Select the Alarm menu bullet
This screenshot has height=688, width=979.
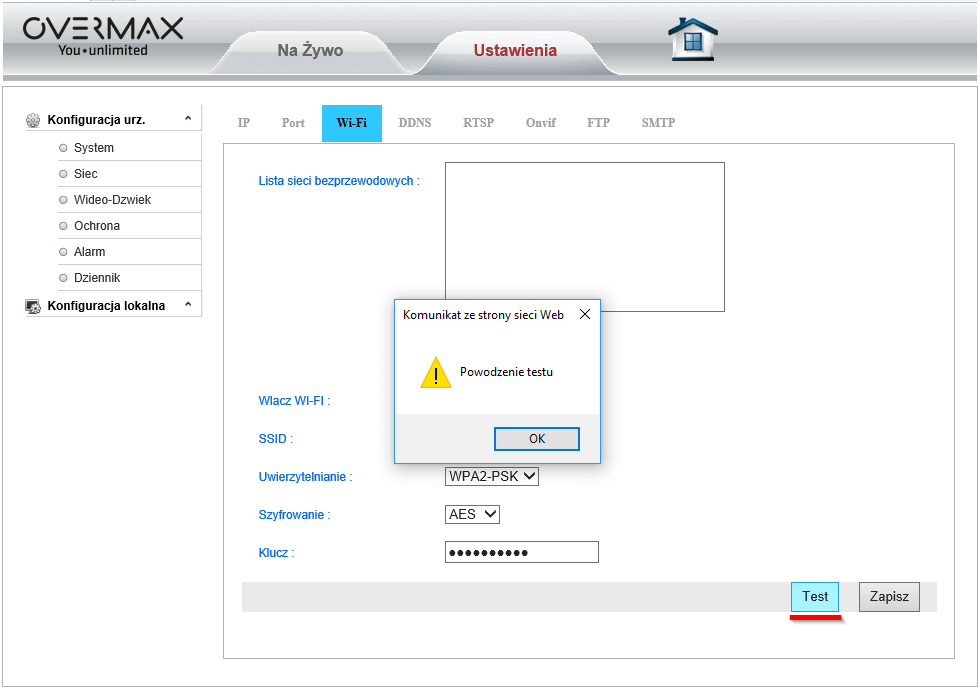coord(63,252)
